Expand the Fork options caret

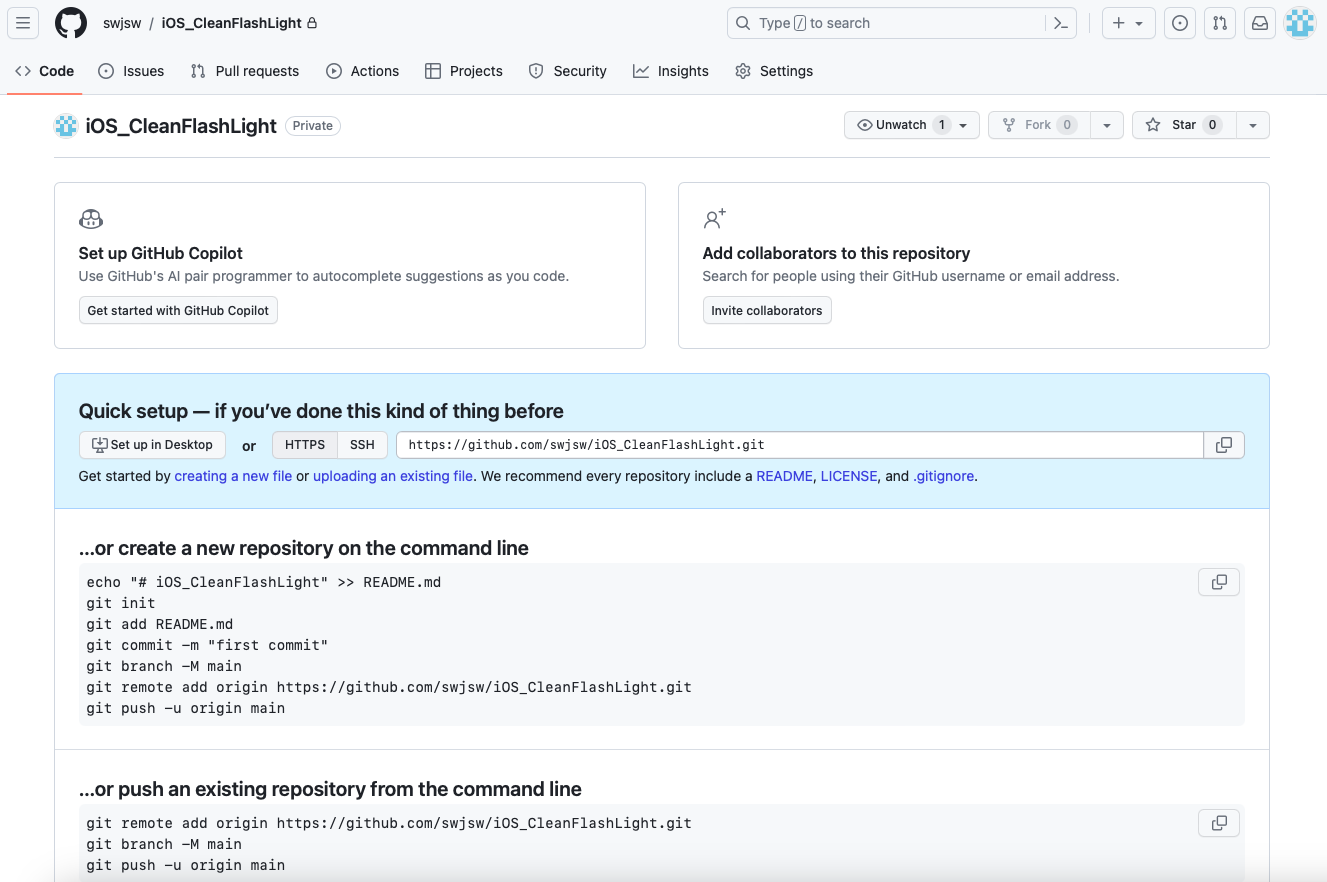(1106, 125)
